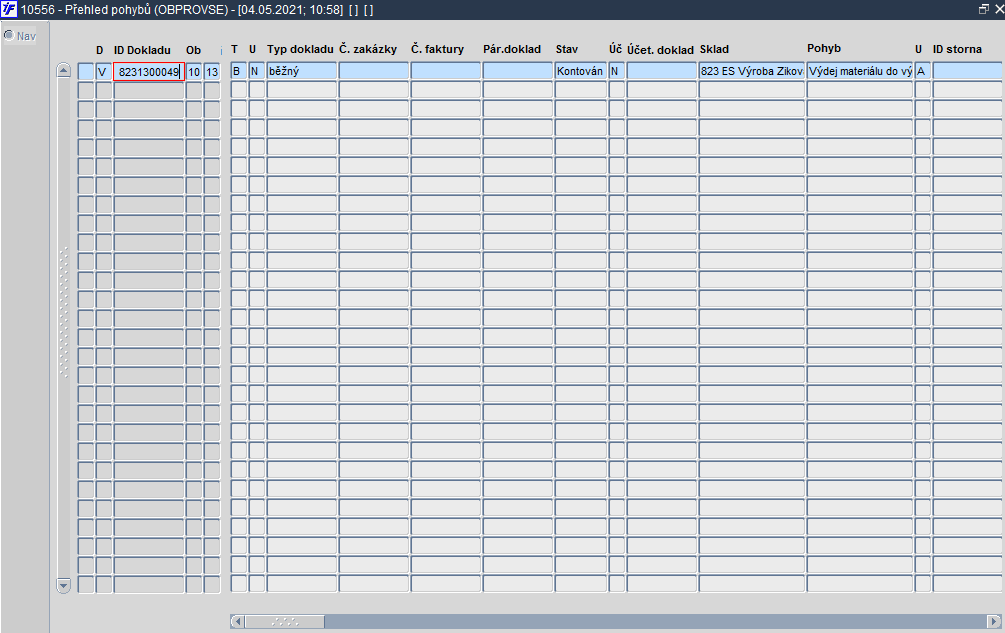The width and height of the screenshot is (1005, 633).
Task: Click the 'Č. faktury' column header
Action: (437, 49)
